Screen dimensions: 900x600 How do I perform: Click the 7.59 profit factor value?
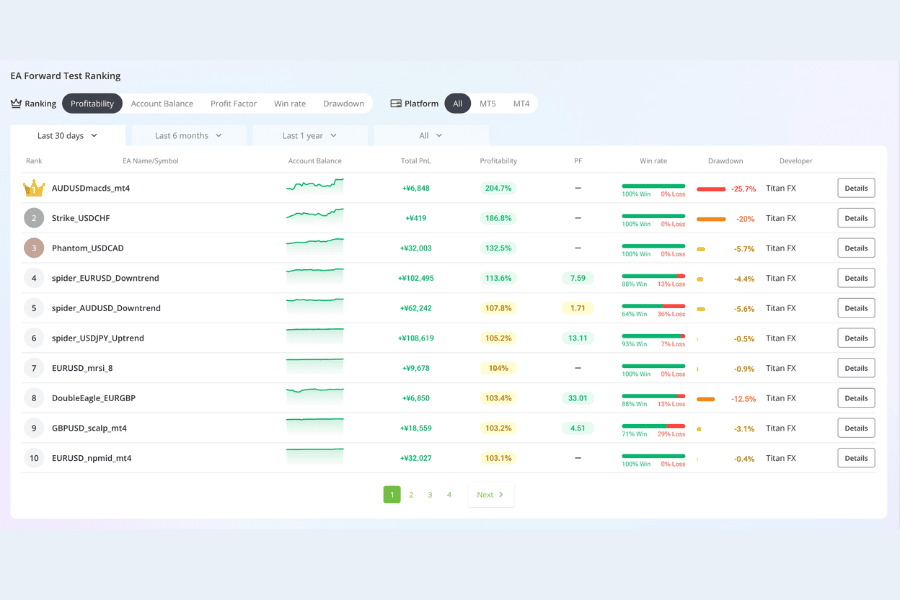point(577,278)
